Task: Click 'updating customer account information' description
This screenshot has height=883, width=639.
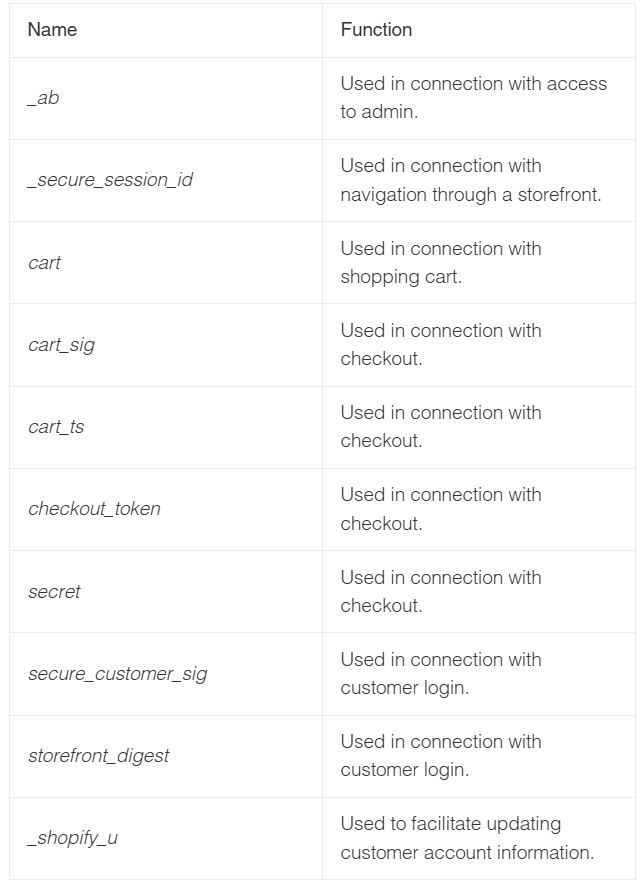Action: coord(467,839)
